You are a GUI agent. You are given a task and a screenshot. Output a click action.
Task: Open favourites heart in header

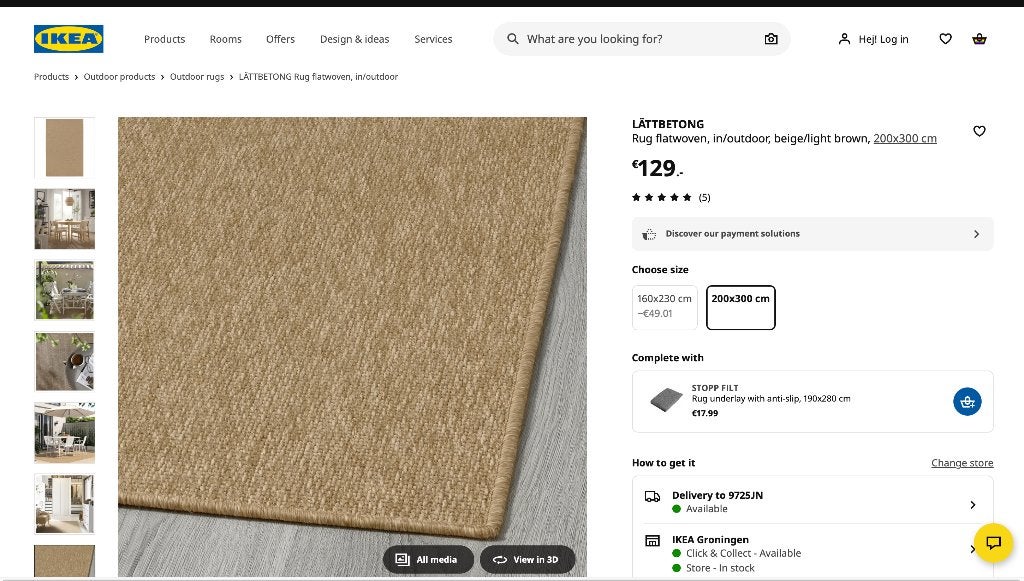coord(946,39)
